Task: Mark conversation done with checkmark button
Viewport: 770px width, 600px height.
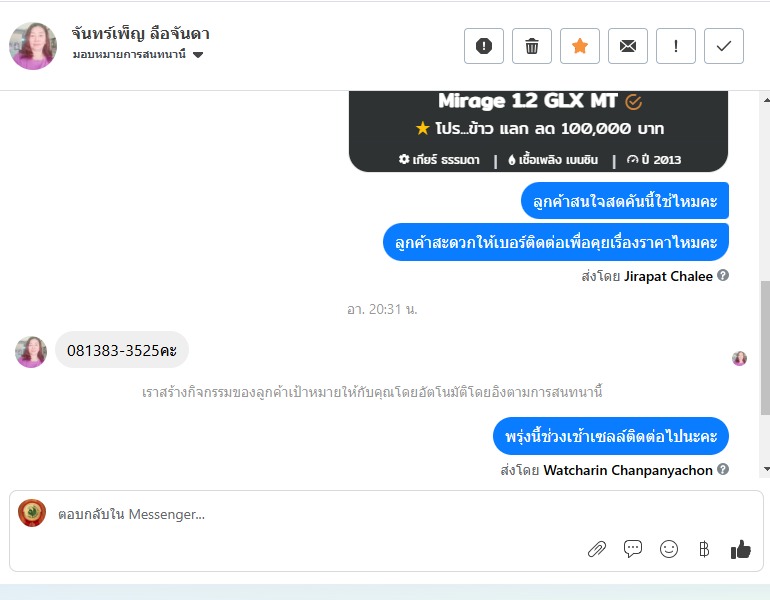Action: [724, 46]
